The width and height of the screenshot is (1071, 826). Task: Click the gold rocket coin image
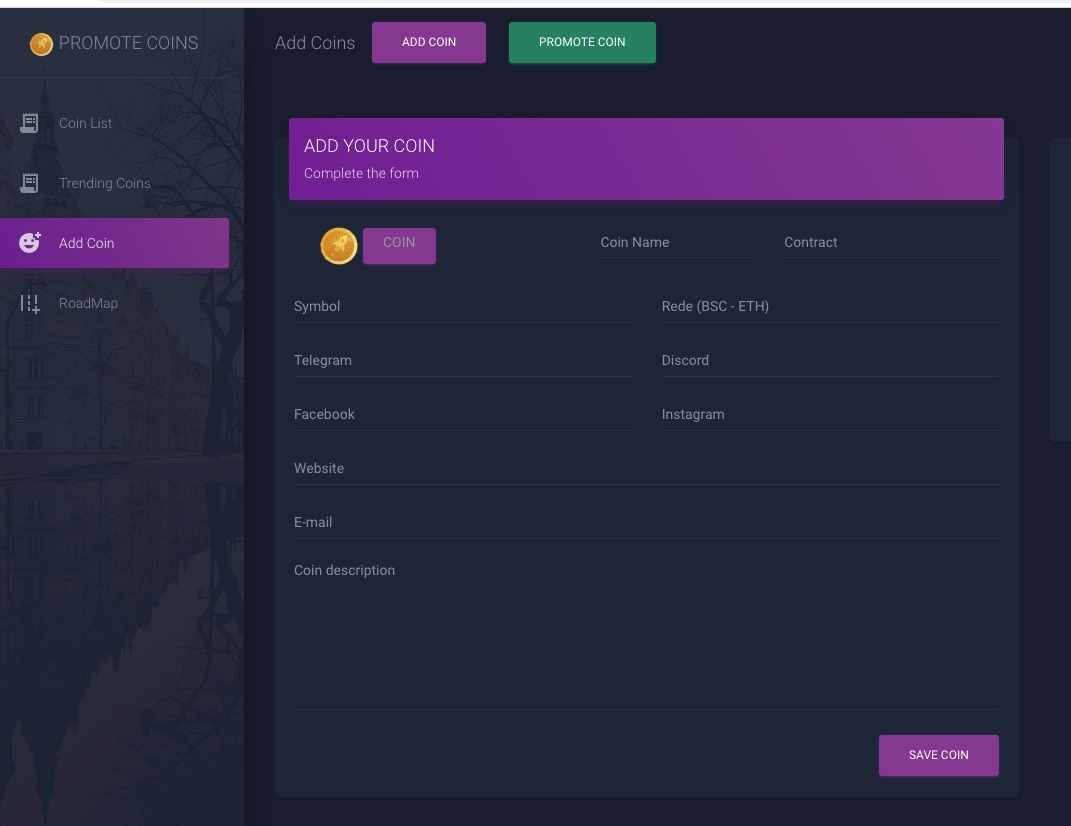click(x=339, y=246)
